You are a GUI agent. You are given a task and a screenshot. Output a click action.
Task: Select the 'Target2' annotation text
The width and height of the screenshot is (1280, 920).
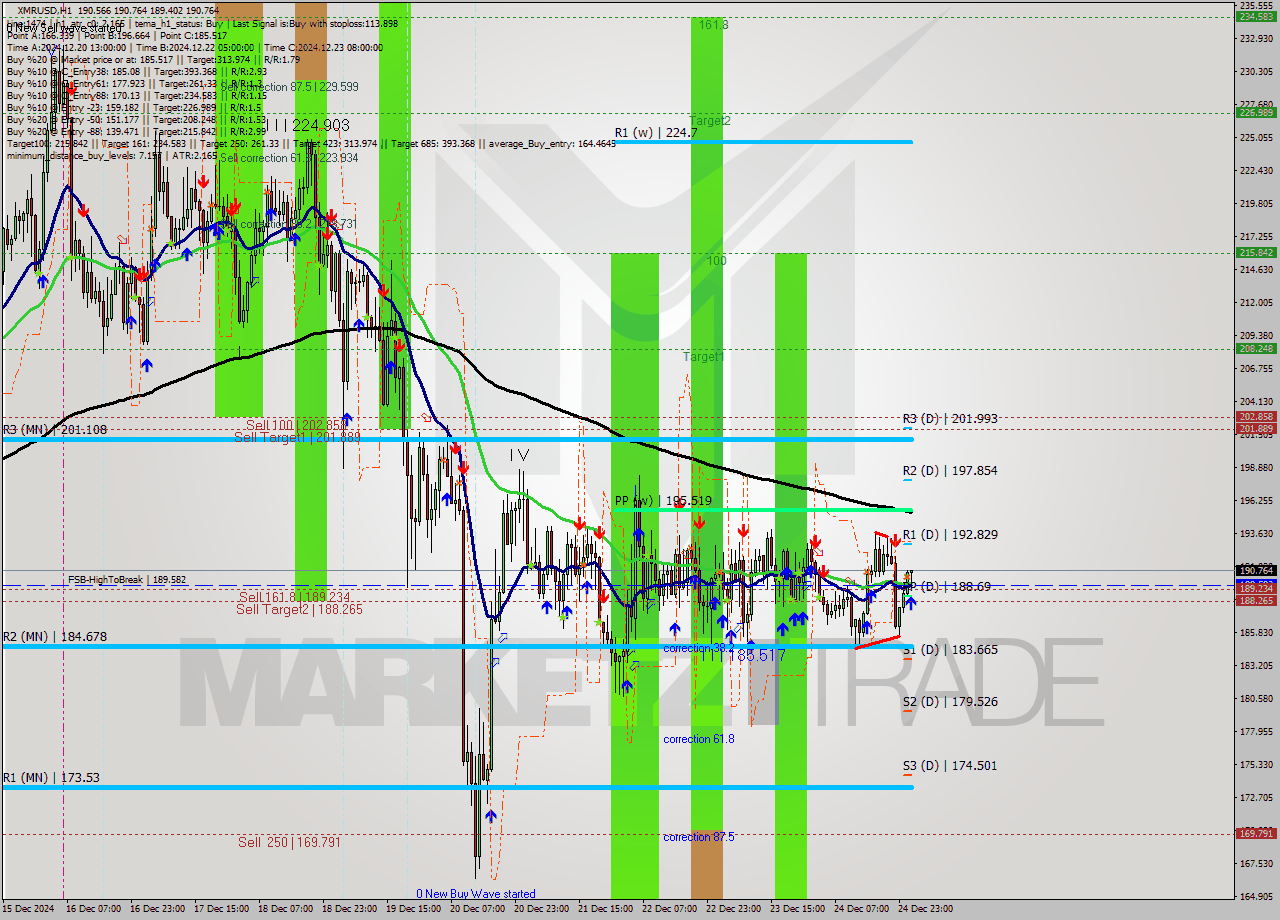point(709,121)
